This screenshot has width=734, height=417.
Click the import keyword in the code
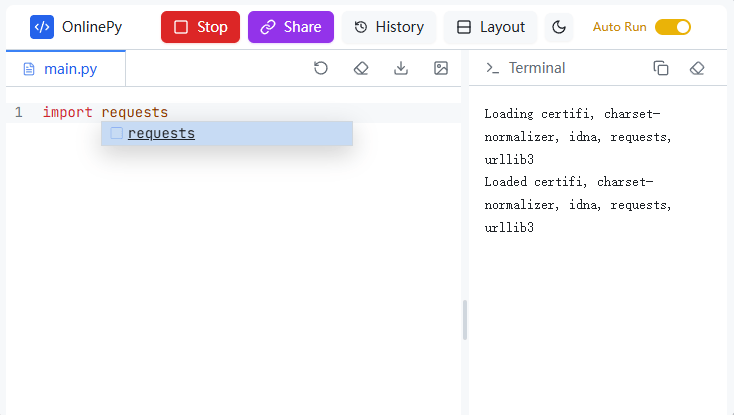pyautogui.click(x=67, y=112)
